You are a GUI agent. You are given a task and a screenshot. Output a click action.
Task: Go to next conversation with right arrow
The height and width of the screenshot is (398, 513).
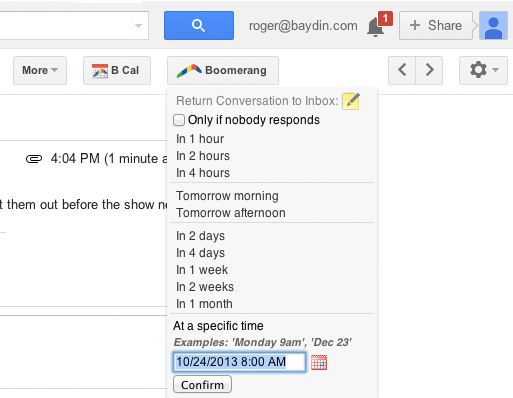point(429,70)
